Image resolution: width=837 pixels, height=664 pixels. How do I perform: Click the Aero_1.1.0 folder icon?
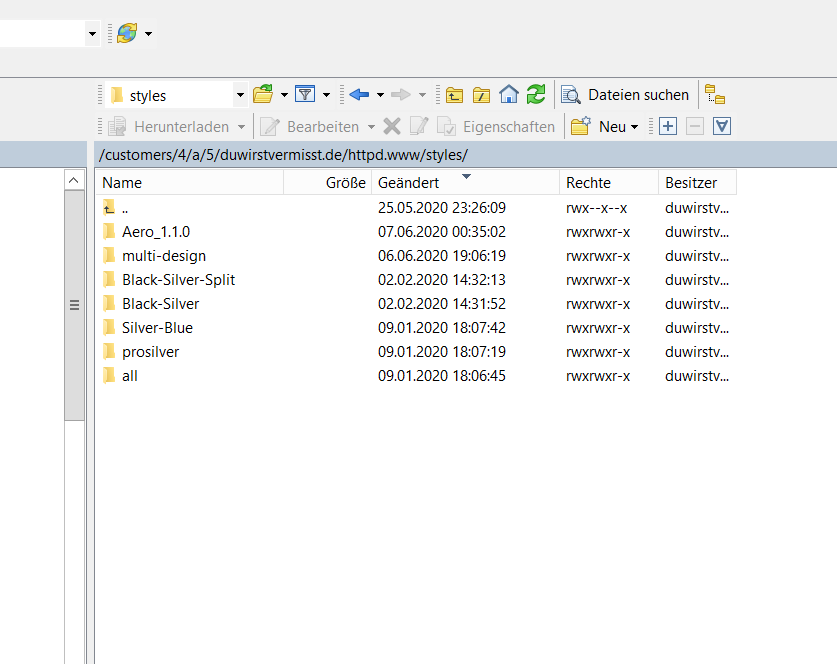[109, 231]
